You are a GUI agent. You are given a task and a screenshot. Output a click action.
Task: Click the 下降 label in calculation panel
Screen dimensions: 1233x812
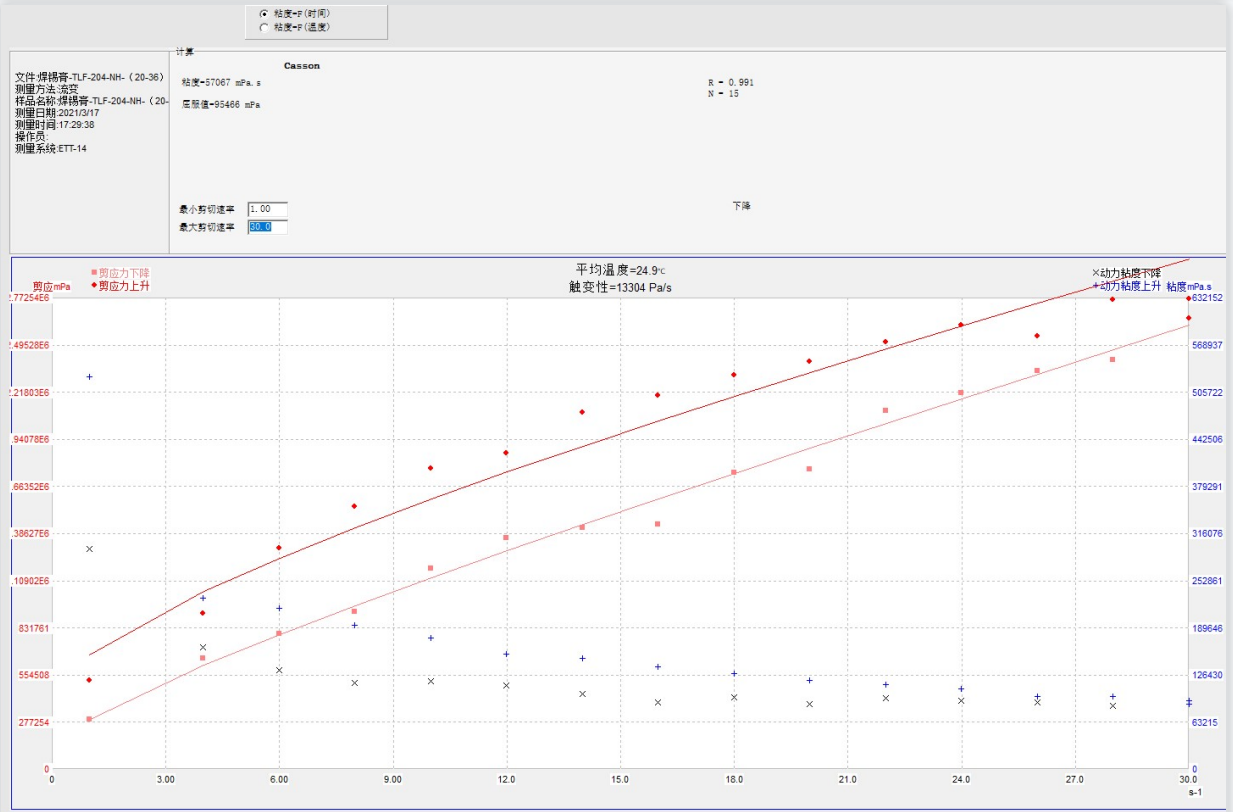tap(741, 206)
